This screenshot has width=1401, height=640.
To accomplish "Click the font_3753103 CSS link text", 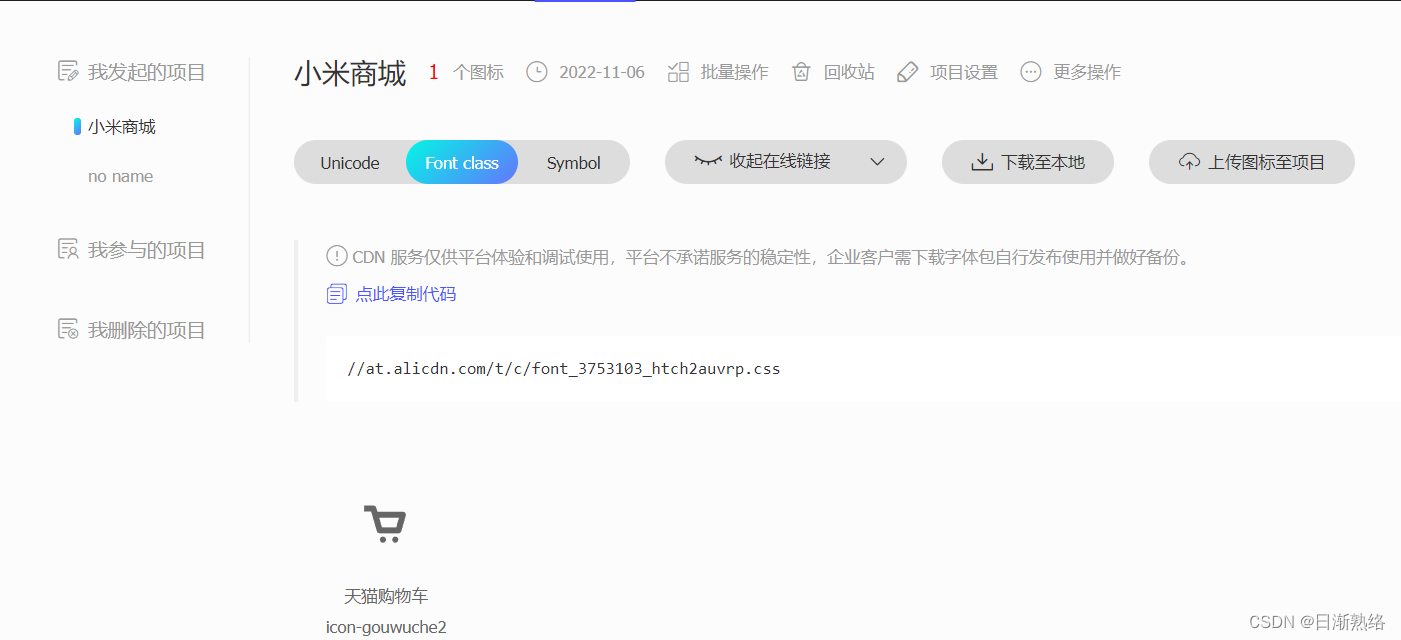I will point(564,369).
